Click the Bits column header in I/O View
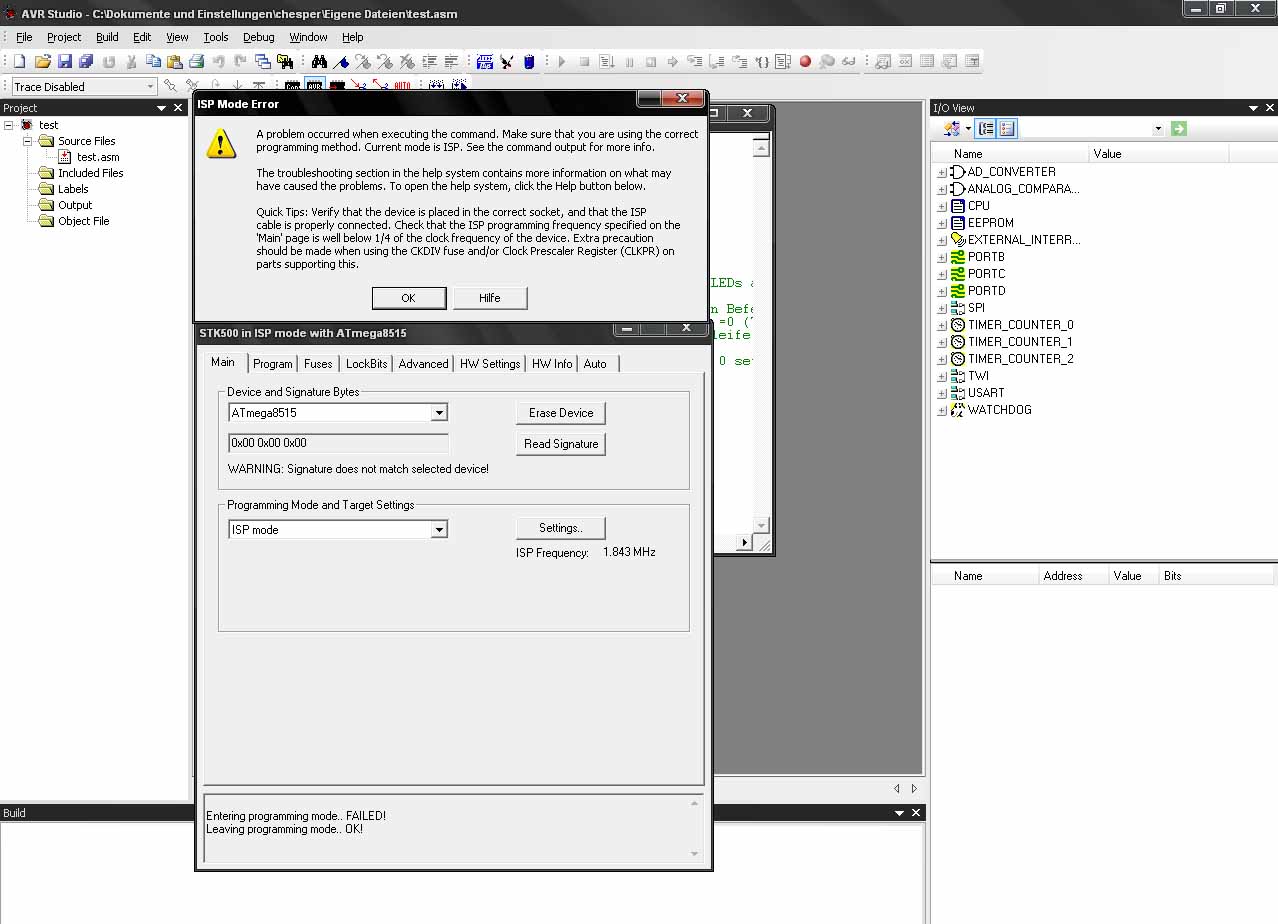The image size is (1278, 924). click(1216, 576)
